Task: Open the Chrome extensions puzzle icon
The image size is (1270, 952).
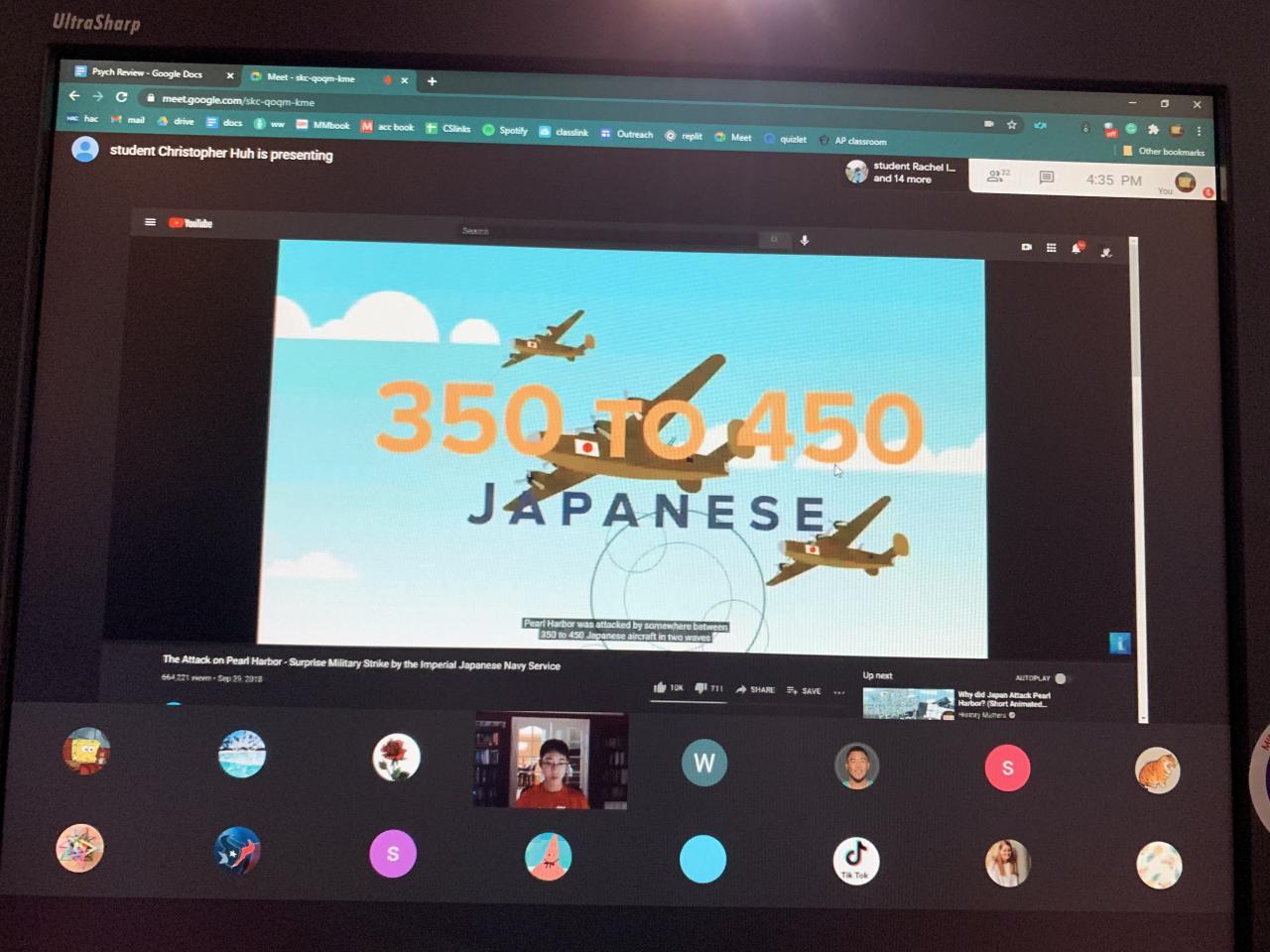Action: [x=1153, y=129]
